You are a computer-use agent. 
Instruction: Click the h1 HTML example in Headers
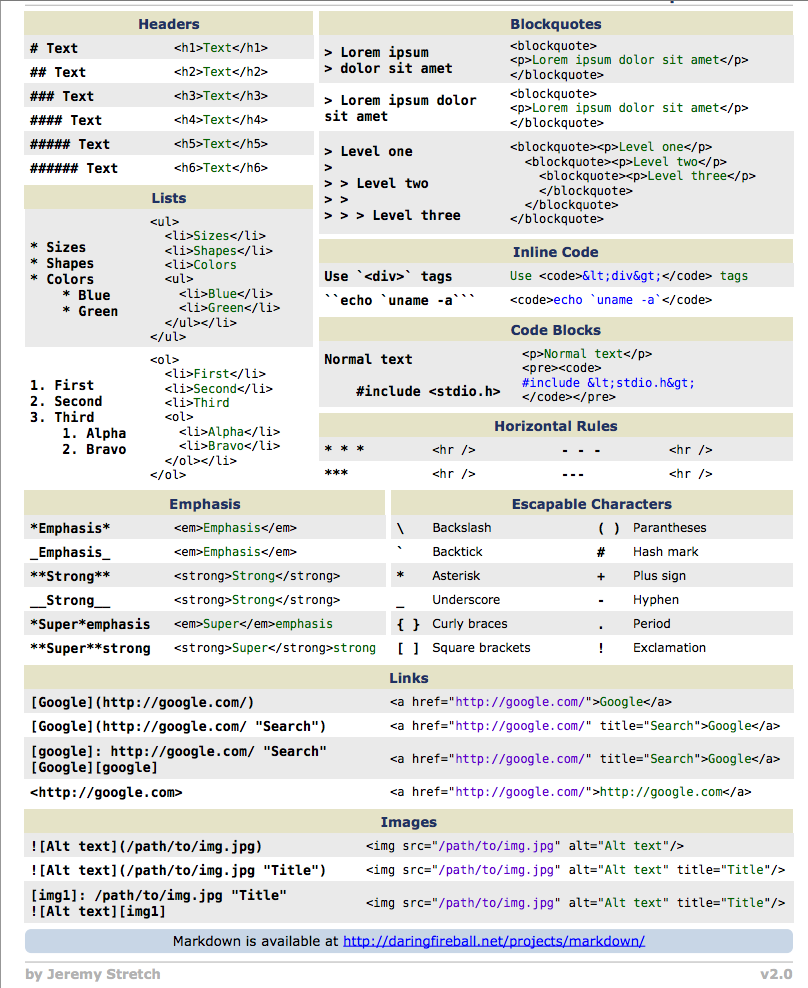(220, 48)
